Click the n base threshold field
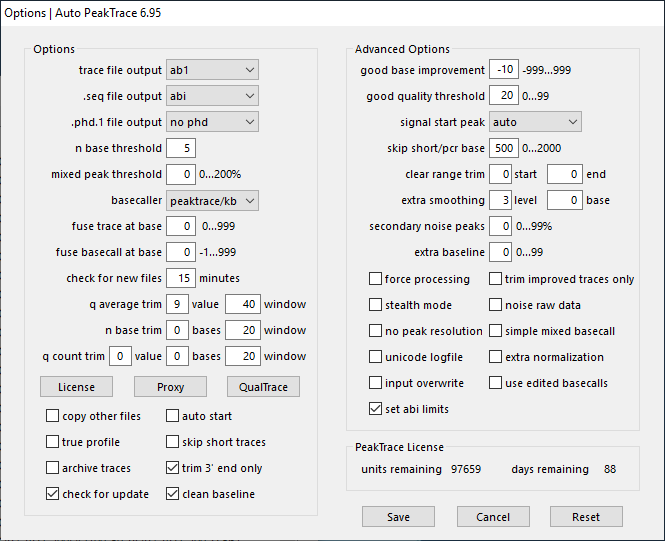This screenshot has width=665, height=541. 181,148
